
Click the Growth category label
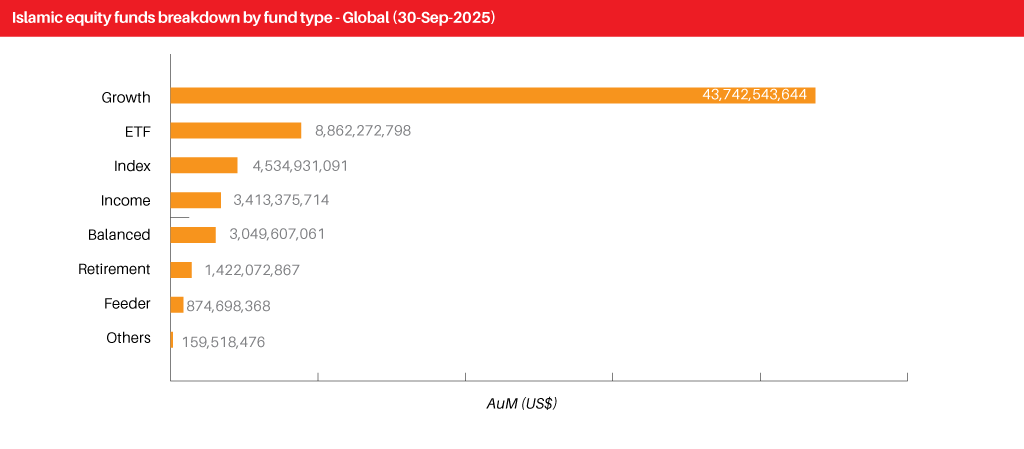(x=126, y=97)
